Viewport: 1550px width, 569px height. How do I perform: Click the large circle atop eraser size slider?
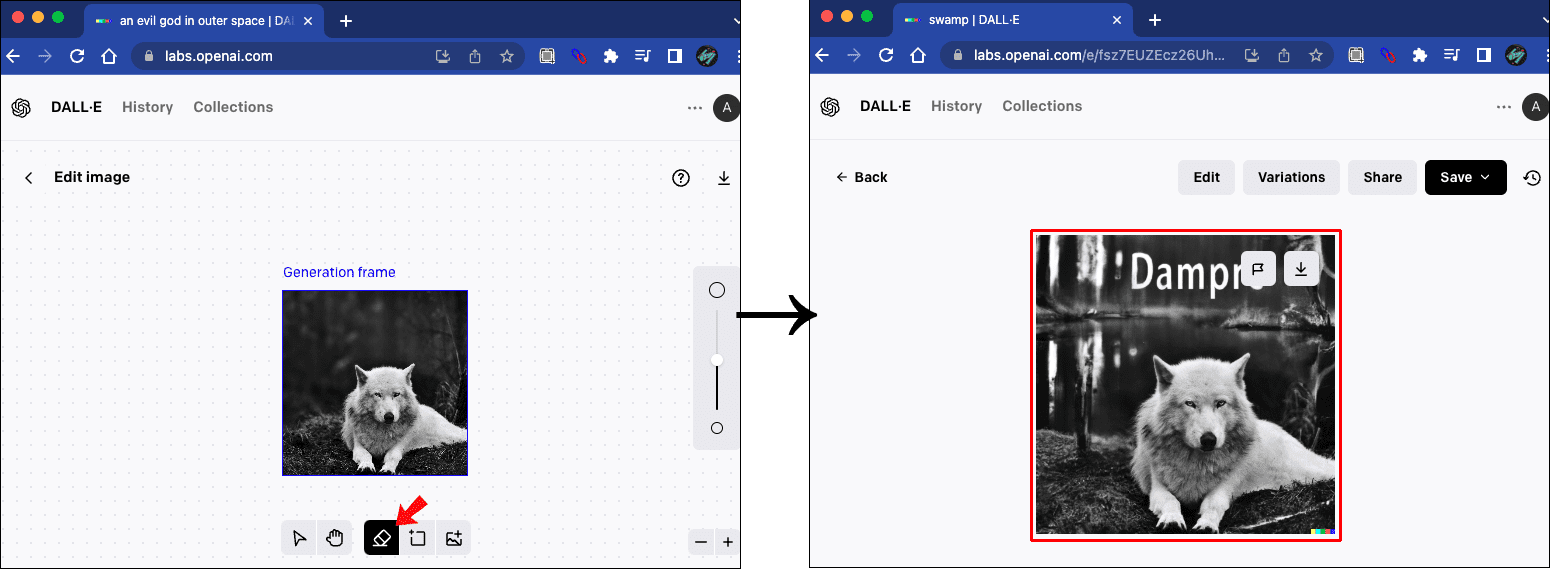point(717,290)
